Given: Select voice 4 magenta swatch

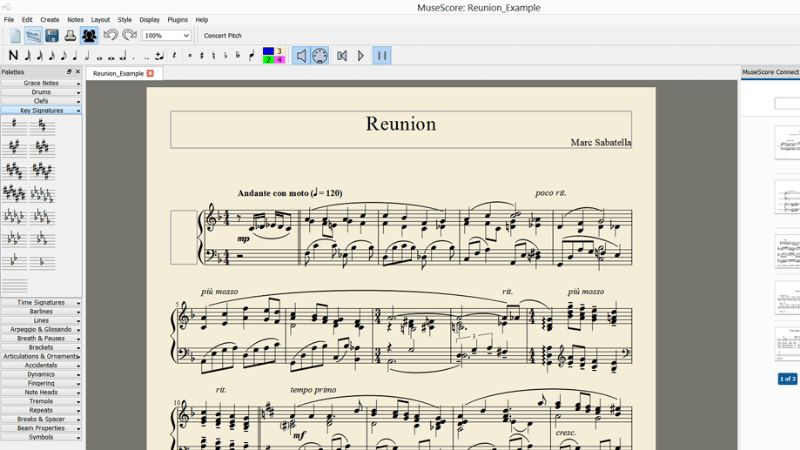Looking at the screenshot, I should pyautogui.click(x=279, y=60).
